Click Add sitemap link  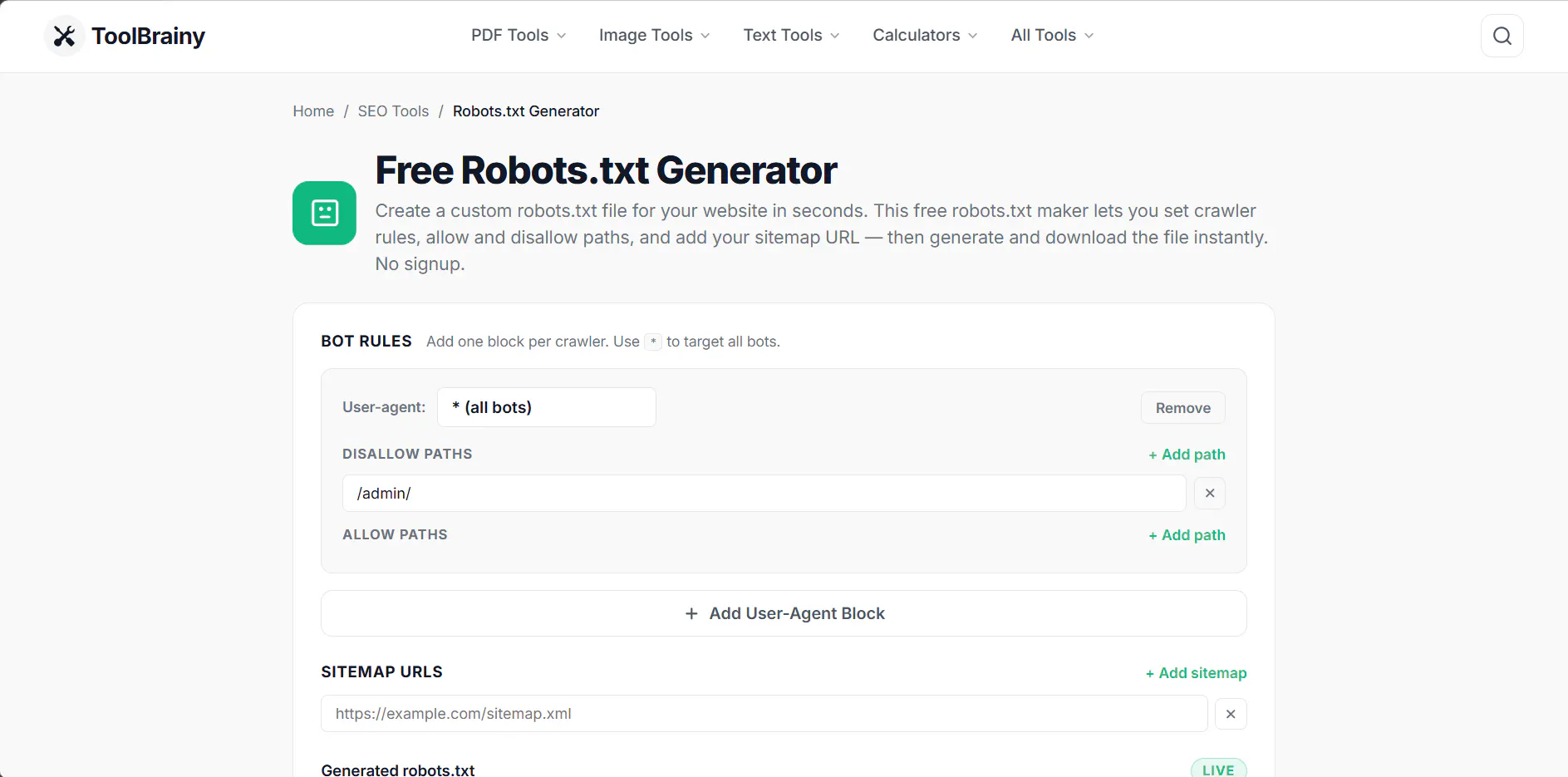tap(1196, 673)
